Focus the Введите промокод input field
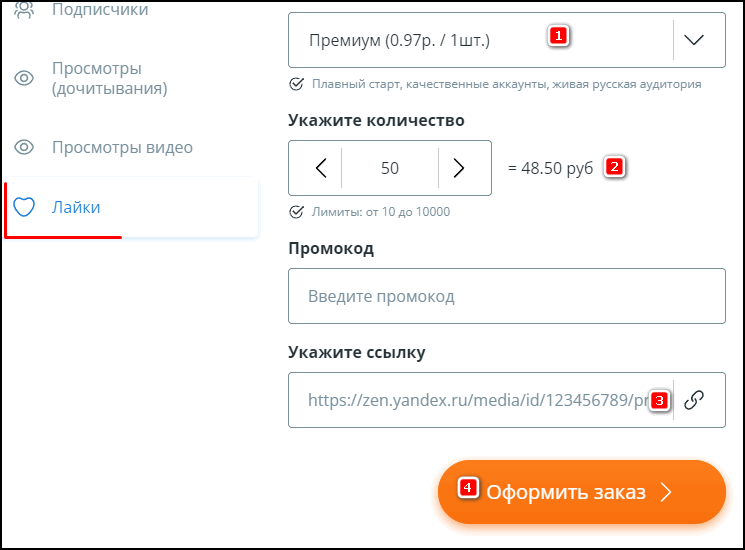 506,297
